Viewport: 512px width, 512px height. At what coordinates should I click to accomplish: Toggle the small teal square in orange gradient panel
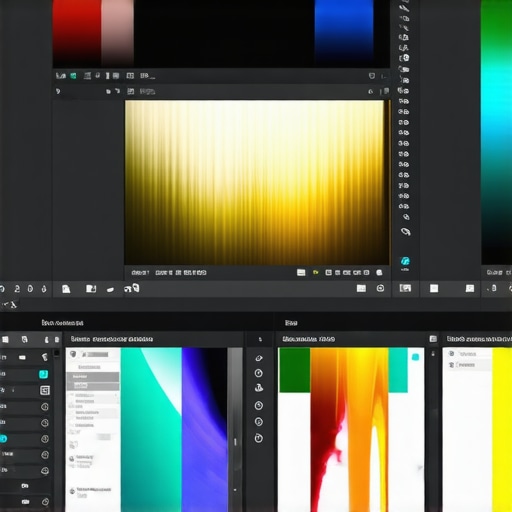(x=415, y=357)
